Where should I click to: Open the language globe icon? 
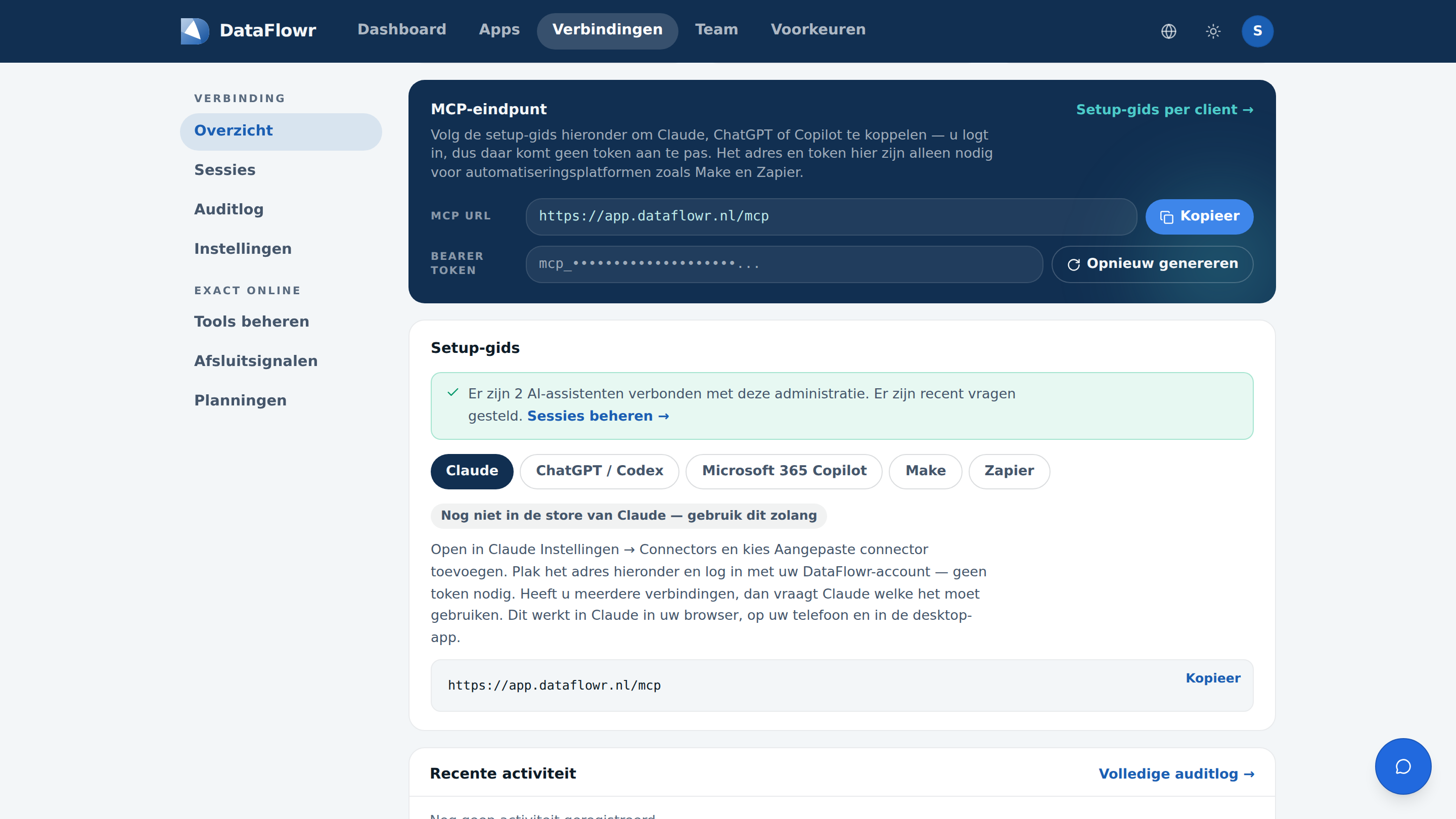pyautogui.click(x=1168, y=31)
